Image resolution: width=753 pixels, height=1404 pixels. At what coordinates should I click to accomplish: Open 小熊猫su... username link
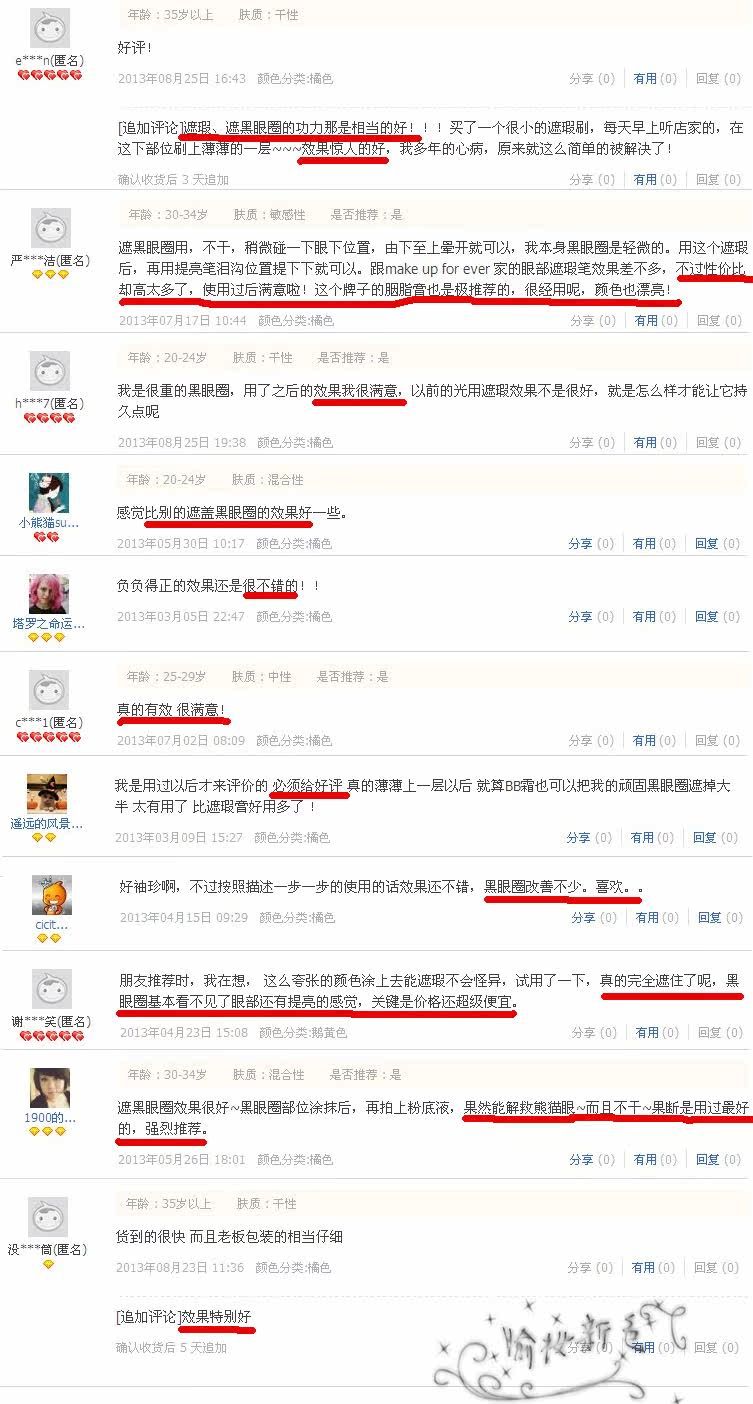[49, 523]
